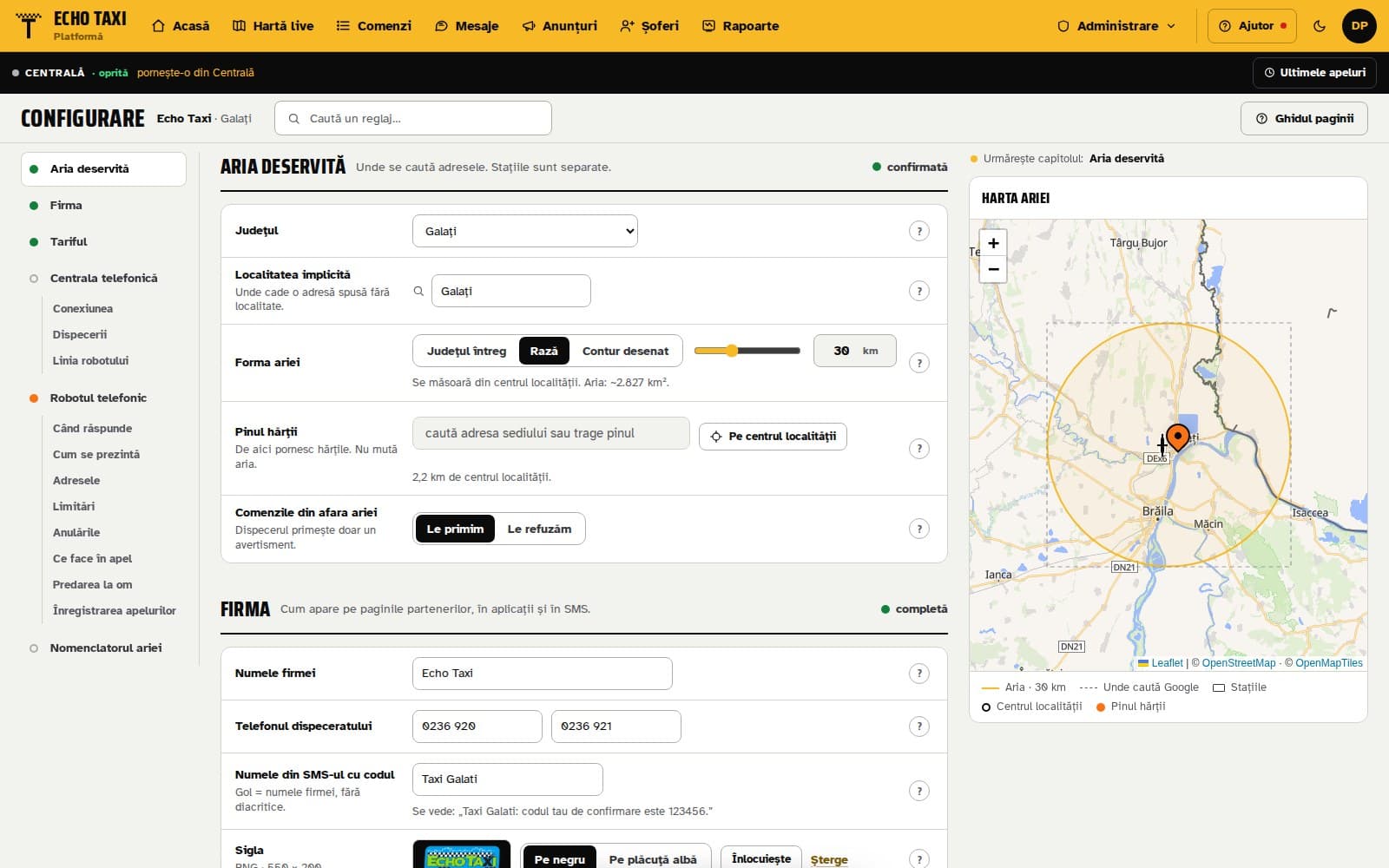The image size is (1389, 868).
Task: Click the pornește-o din Centrală link
Action: coord(195,73)
